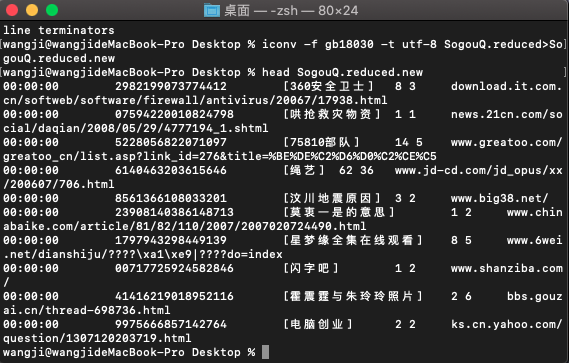Click line '.net/dianshiju/????\xa1\xe9|????do=index'
The image size is (569, 363).
click(x=143, y=254)
